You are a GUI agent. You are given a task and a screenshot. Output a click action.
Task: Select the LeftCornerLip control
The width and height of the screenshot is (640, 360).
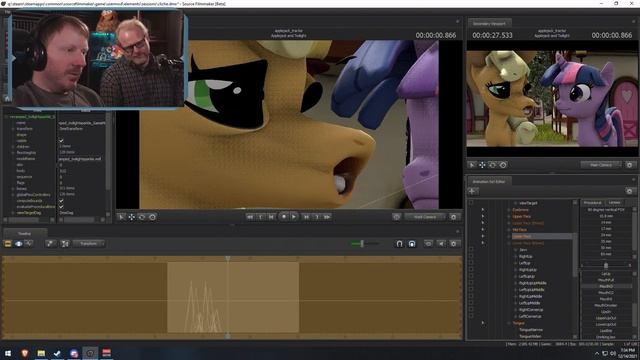530,316
